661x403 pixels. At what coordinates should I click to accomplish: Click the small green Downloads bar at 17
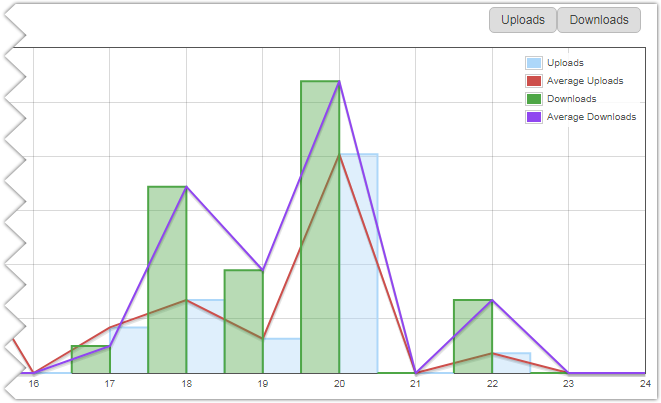point(91,359)
